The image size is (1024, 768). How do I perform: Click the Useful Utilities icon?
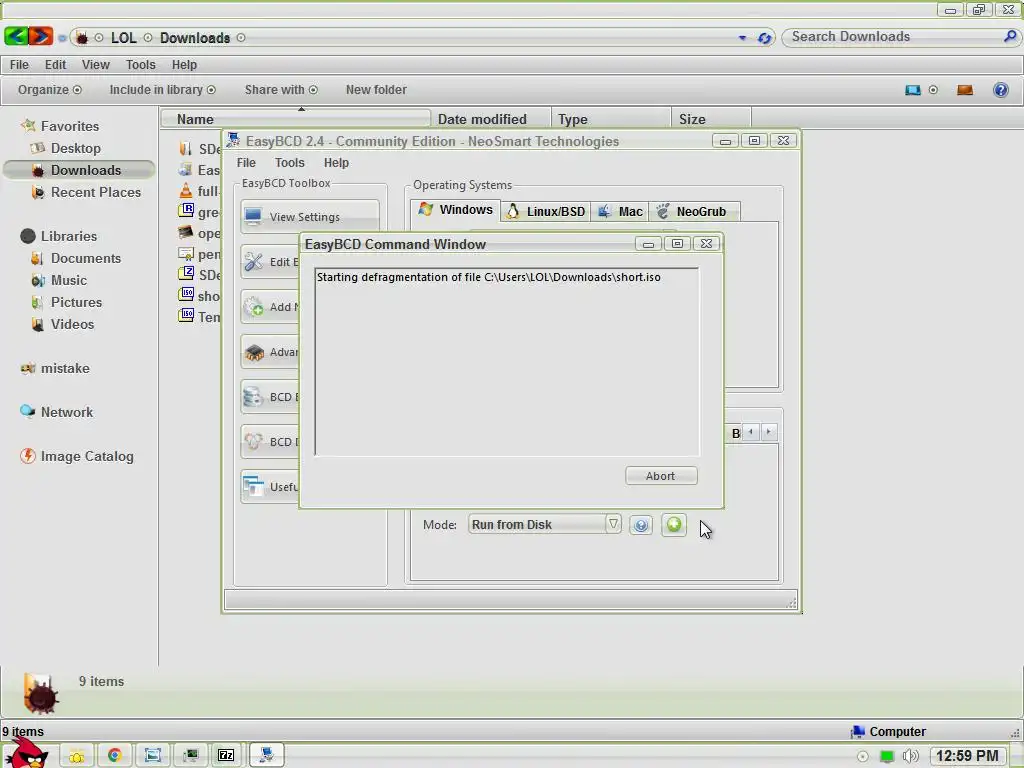pyautogui.click(x=253, y=487)
